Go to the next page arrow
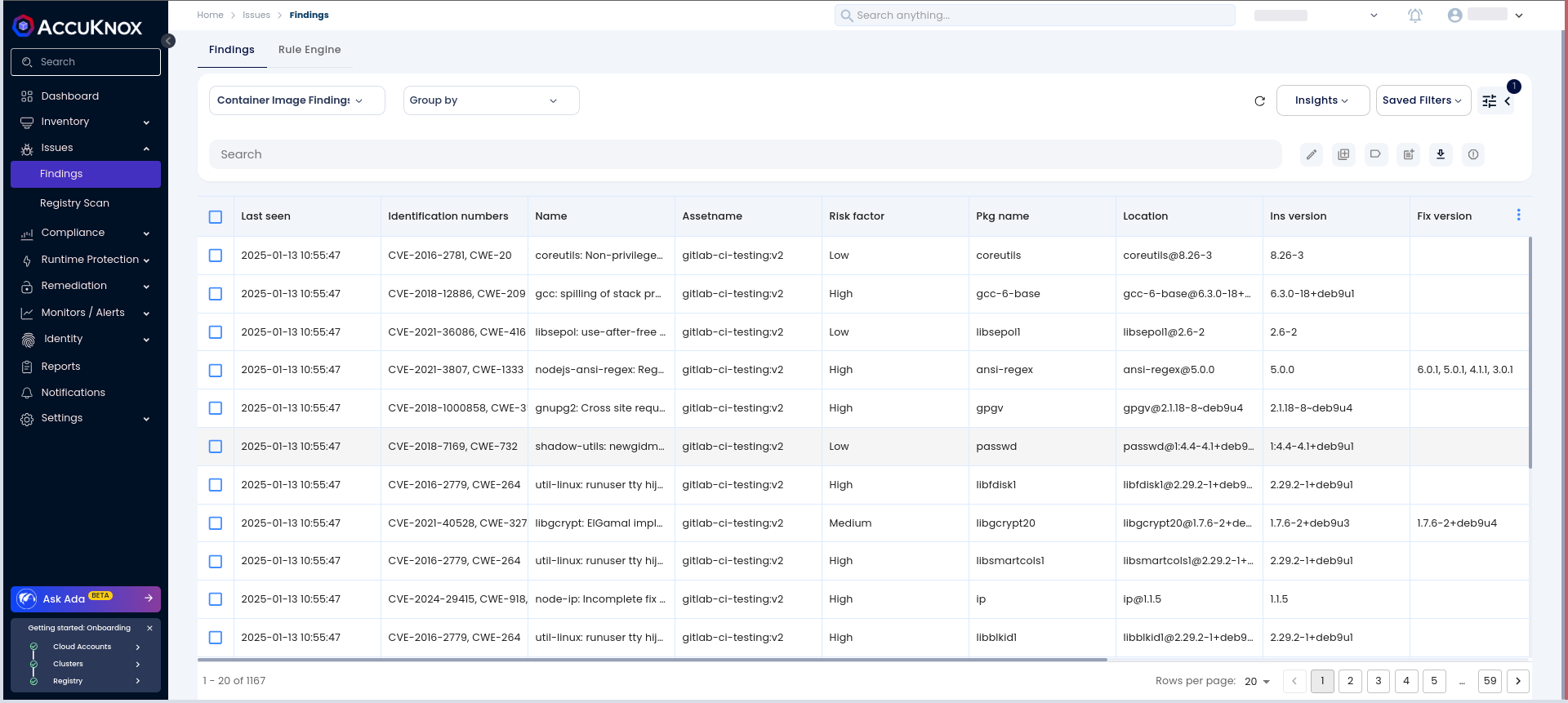 tap(1518, 681)
